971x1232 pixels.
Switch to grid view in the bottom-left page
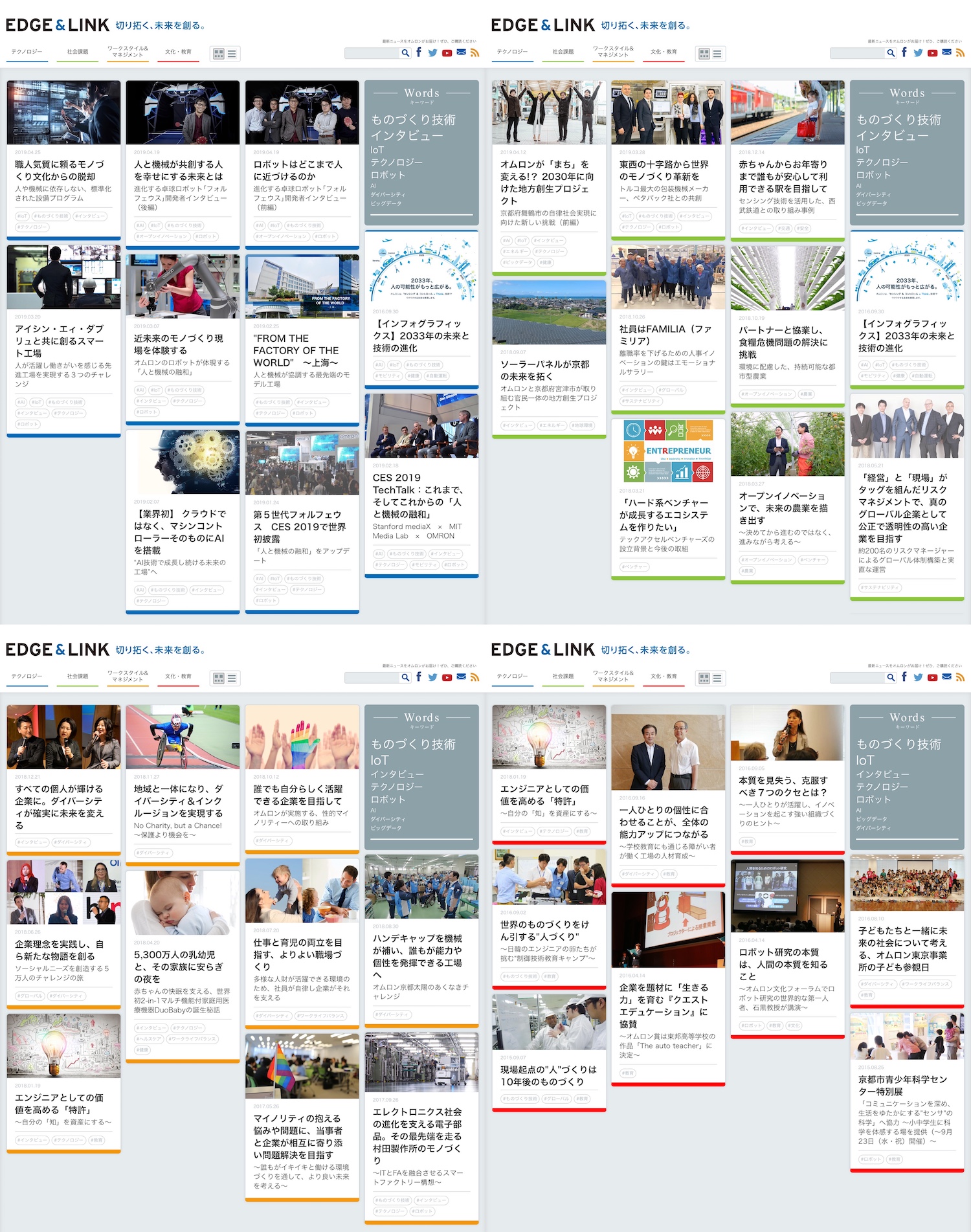(219, 678)
